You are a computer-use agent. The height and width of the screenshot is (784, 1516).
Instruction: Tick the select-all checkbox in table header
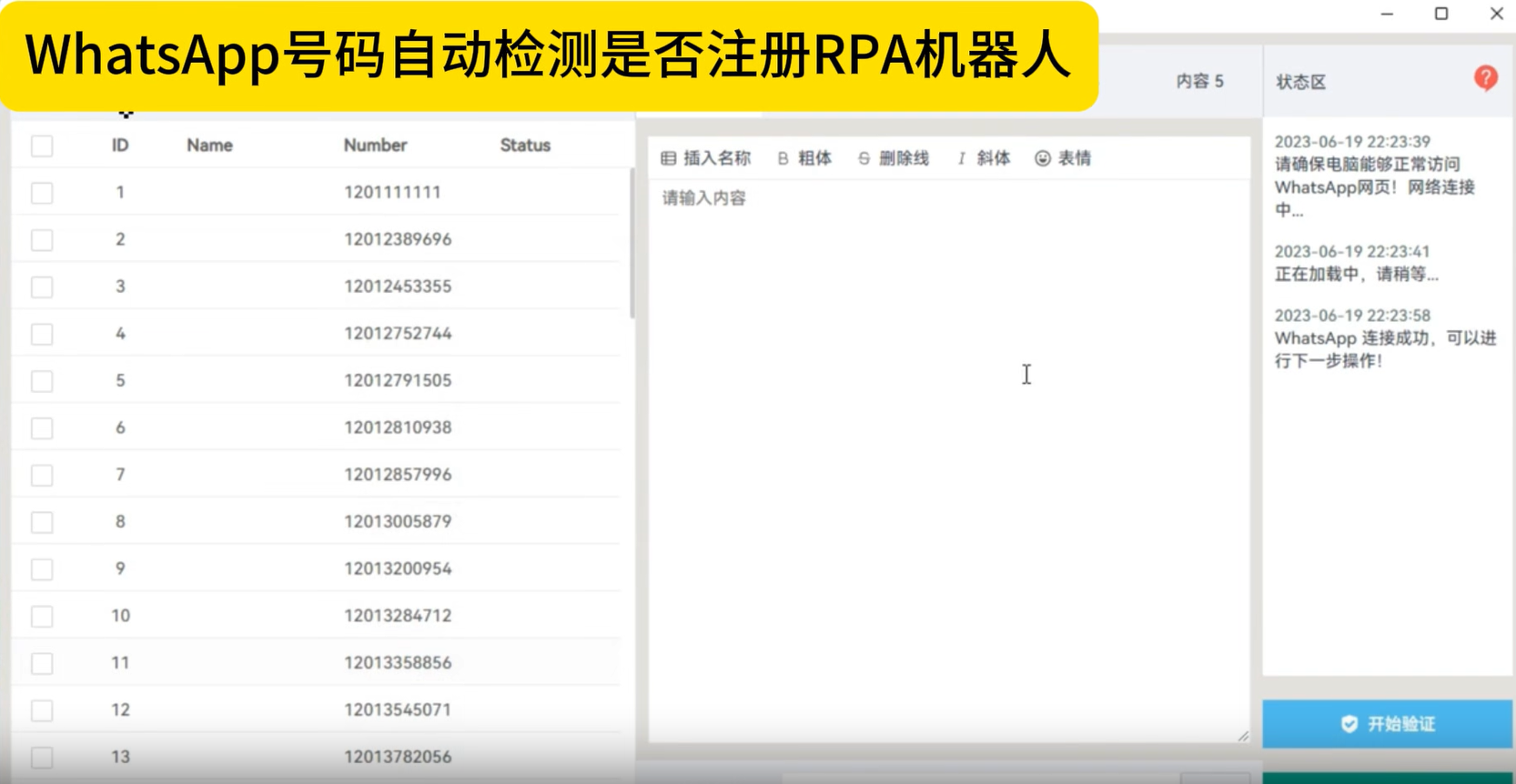coord(42,146)
